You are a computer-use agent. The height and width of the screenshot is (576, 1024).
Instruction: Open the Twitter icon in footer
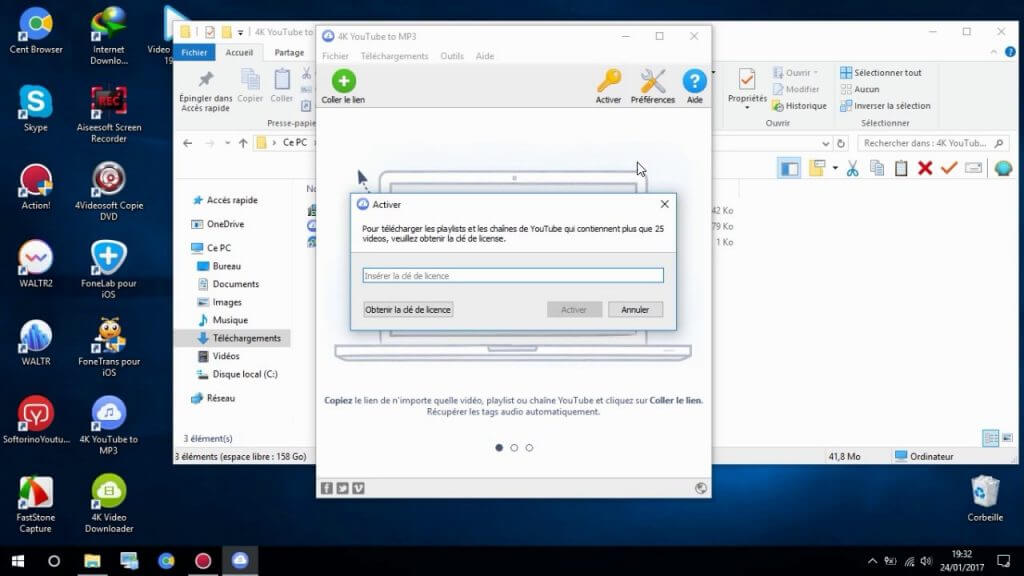[342, 488]
